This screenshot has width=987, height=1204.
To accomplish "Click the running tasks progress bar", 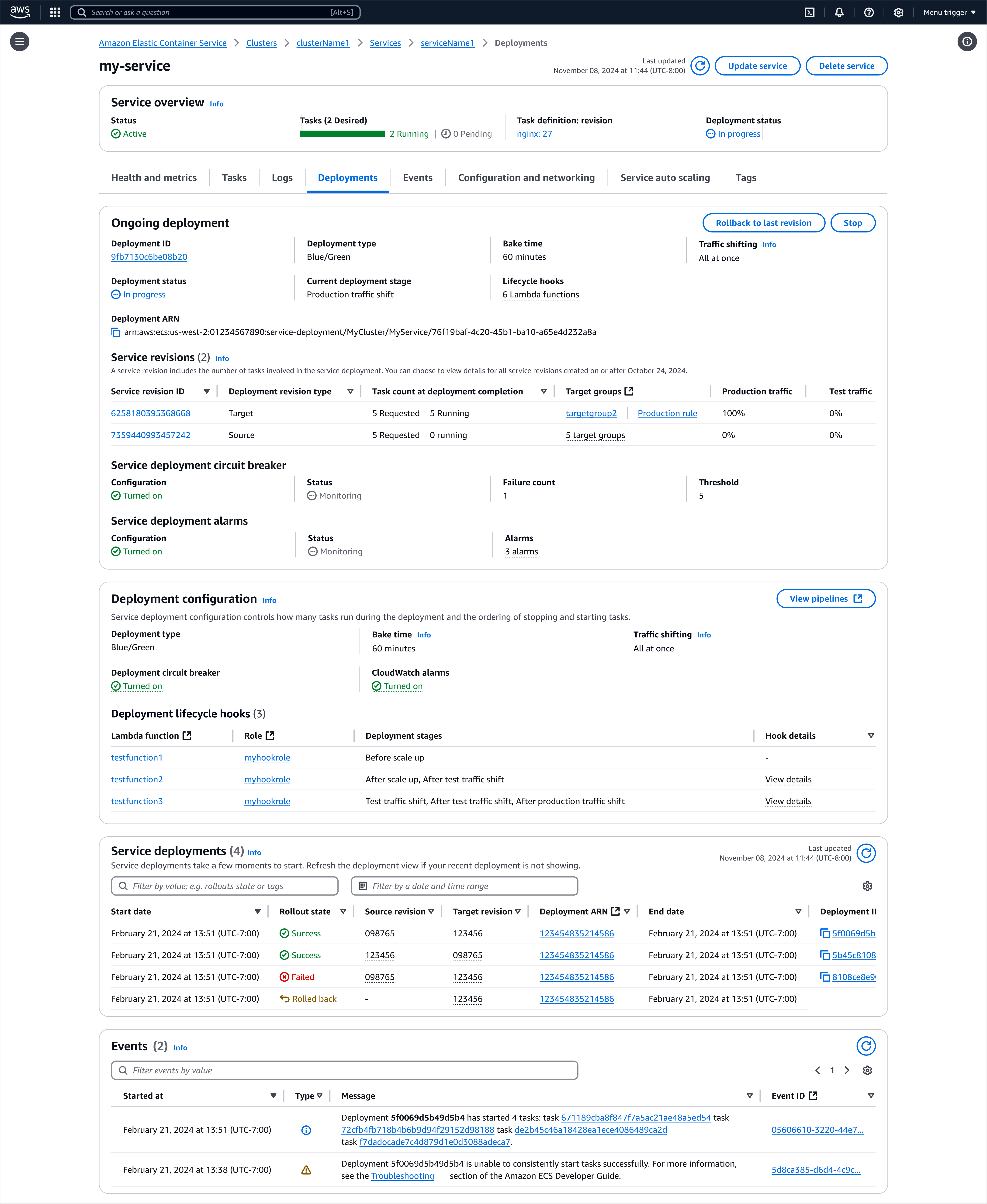I will (x=342, y=134).
